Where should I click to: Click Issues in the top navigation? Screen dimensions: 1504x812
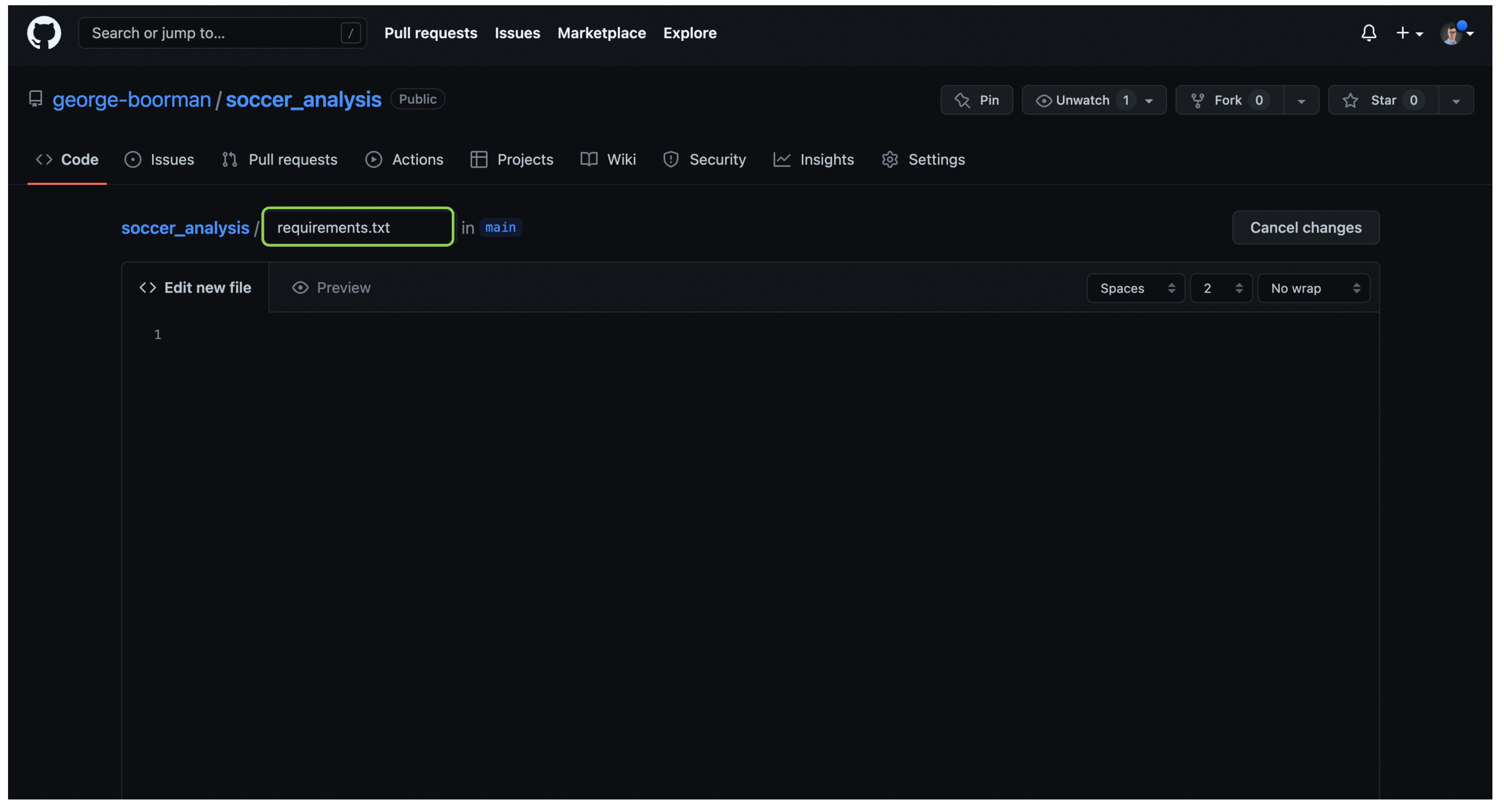click(517, 33)
